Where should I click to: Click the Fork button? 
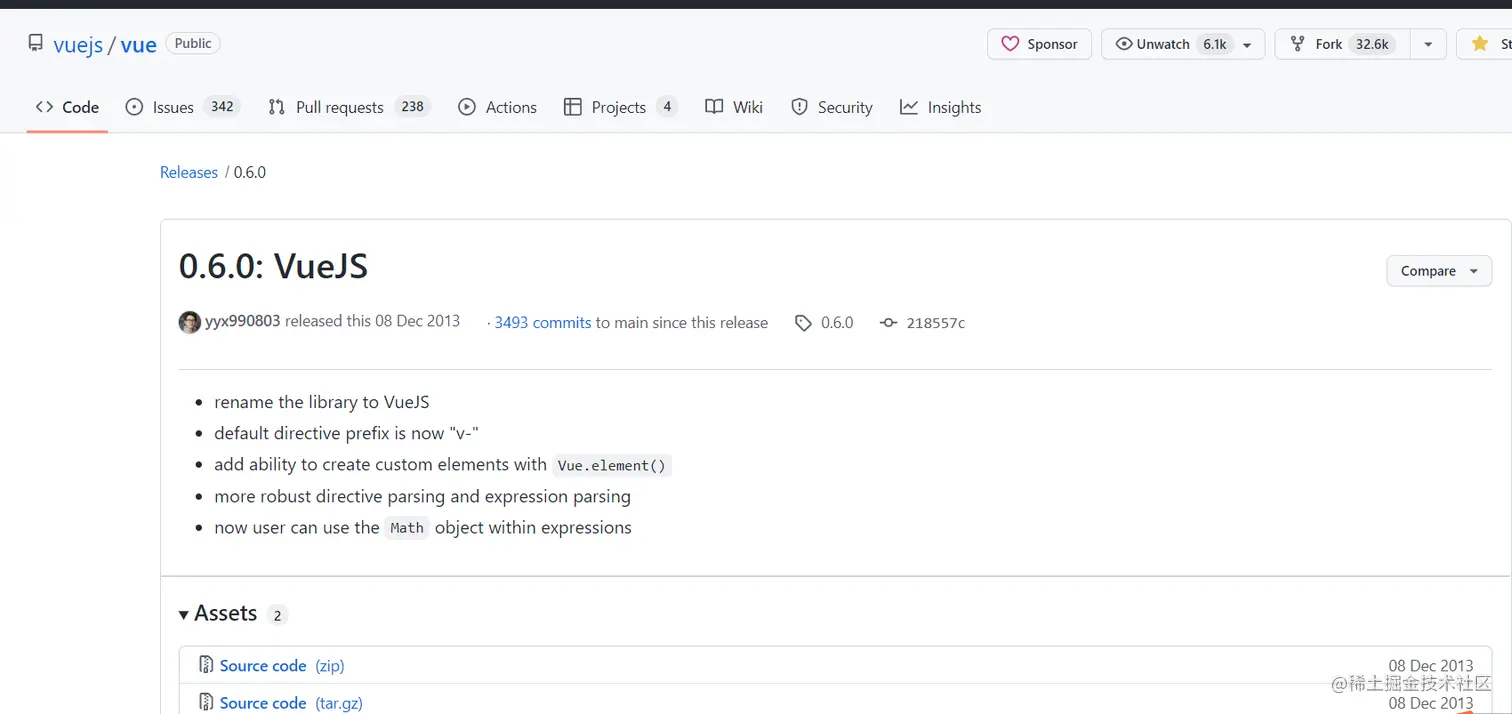1342,44
